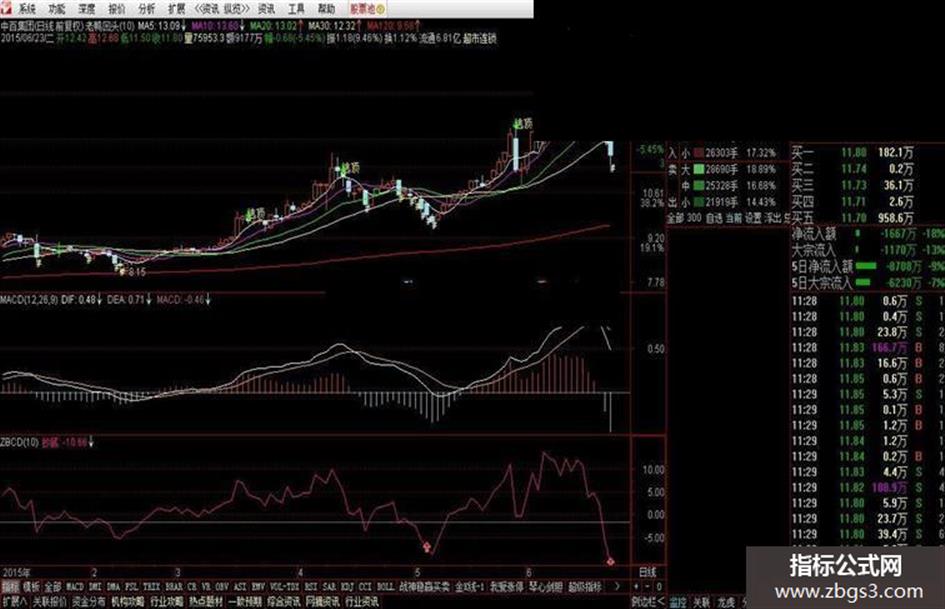This screenshot has width=945, height=609.
Task: Click the 买一 bid price row
Action: click(x=868, y=153)
